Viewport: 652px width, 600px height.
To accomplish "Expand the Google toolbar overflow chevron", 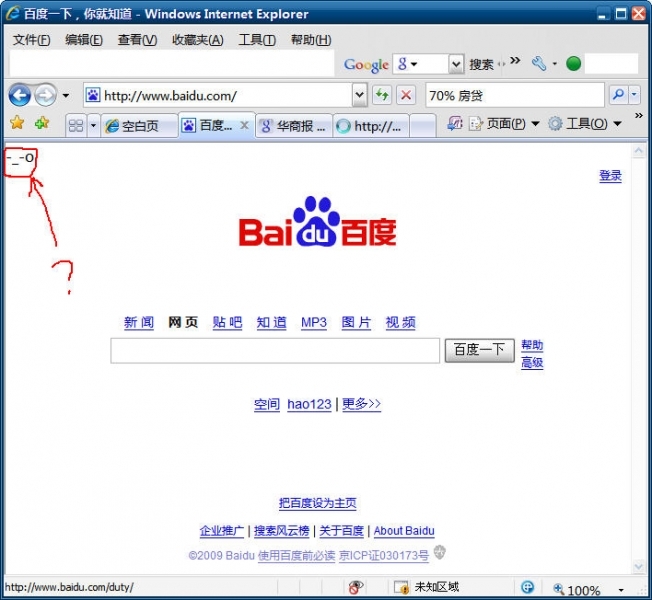I will coord(515,60).
